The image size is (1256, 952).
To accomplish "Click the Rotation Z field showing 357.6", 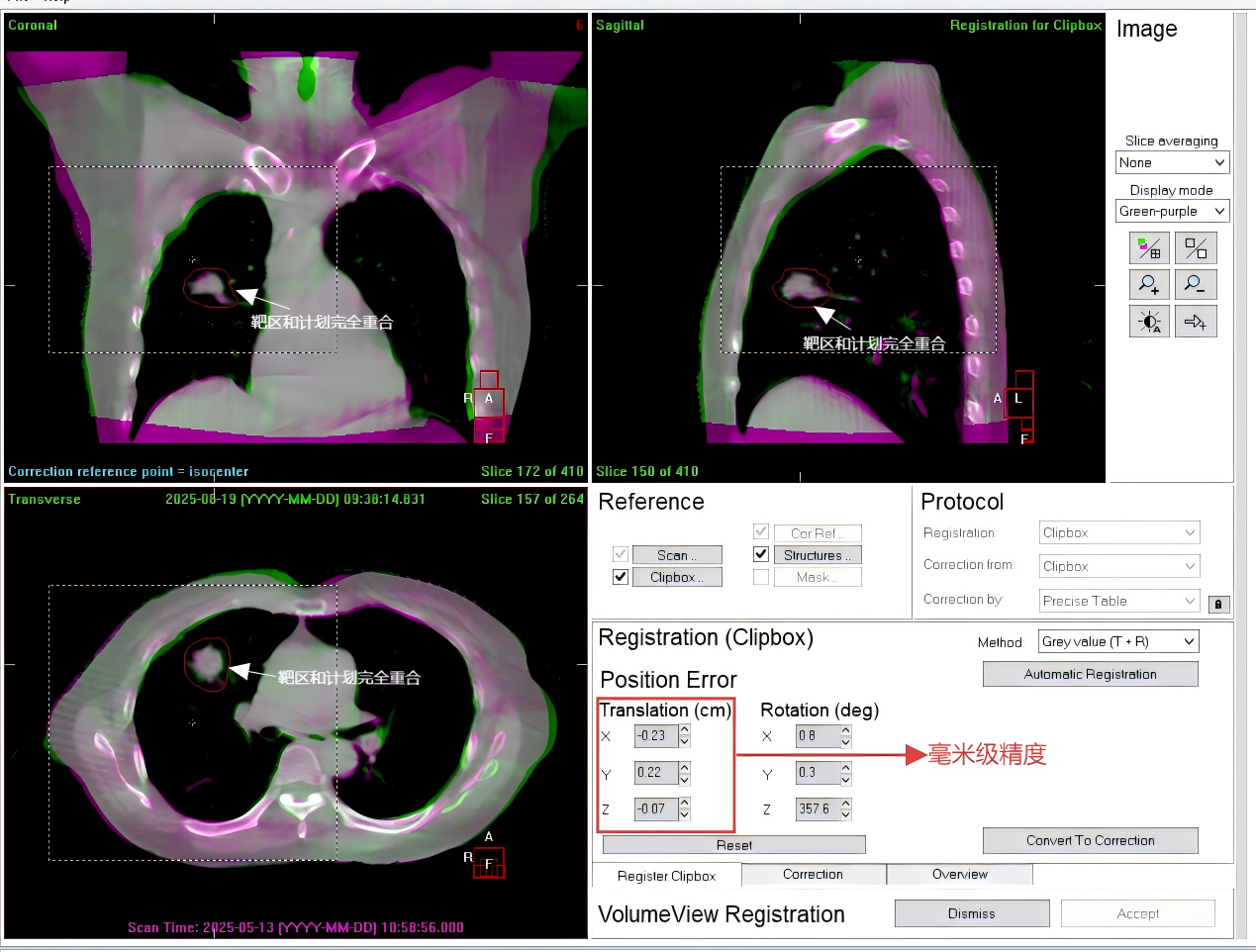I will pyautogui.click(x=818, y=809).
